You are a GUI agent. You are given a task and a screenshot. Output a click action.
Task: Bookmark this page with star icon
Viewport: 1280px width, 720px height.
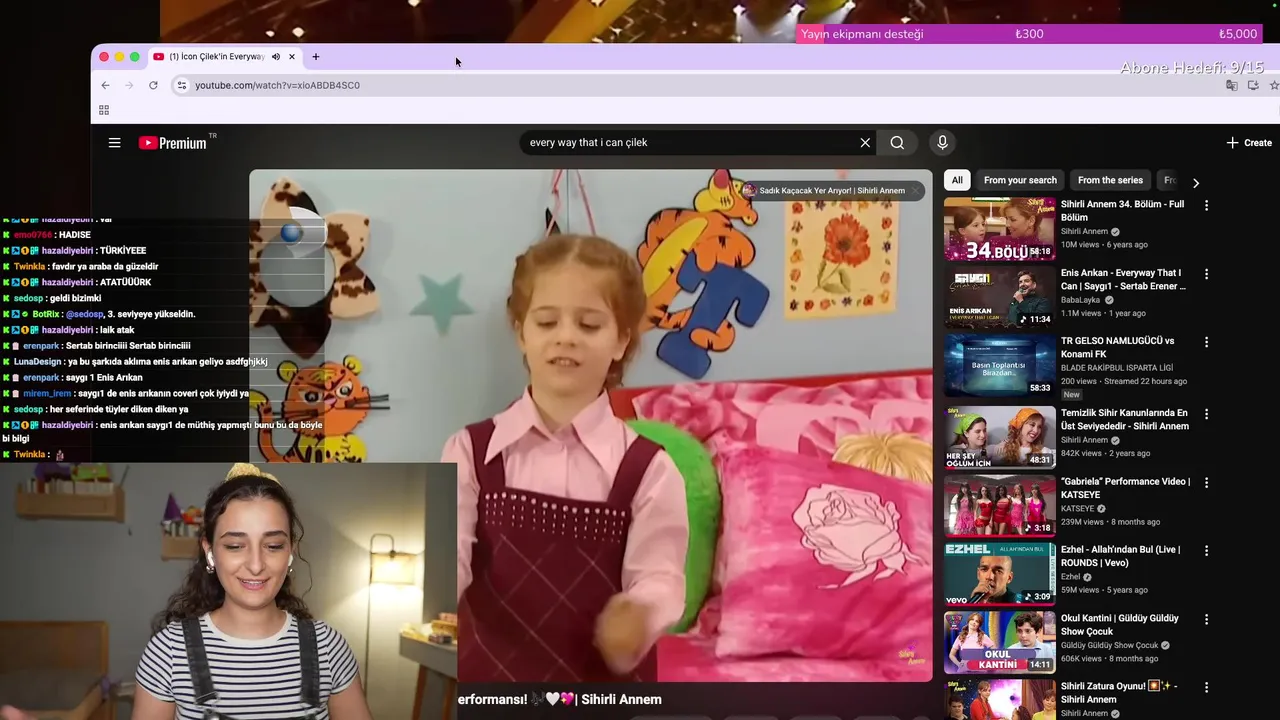tap(1274, 85)
